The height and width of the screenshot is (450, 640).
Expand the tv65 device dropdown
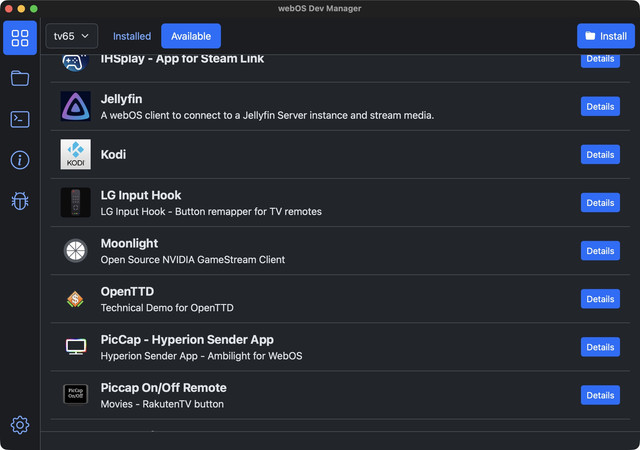72,36
